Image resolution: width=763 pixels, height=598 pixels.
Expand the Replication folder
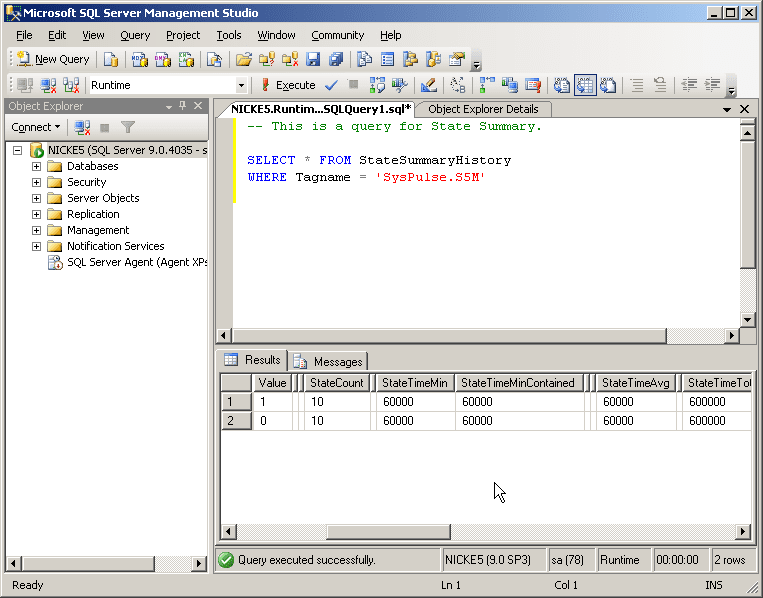point(36,215)
